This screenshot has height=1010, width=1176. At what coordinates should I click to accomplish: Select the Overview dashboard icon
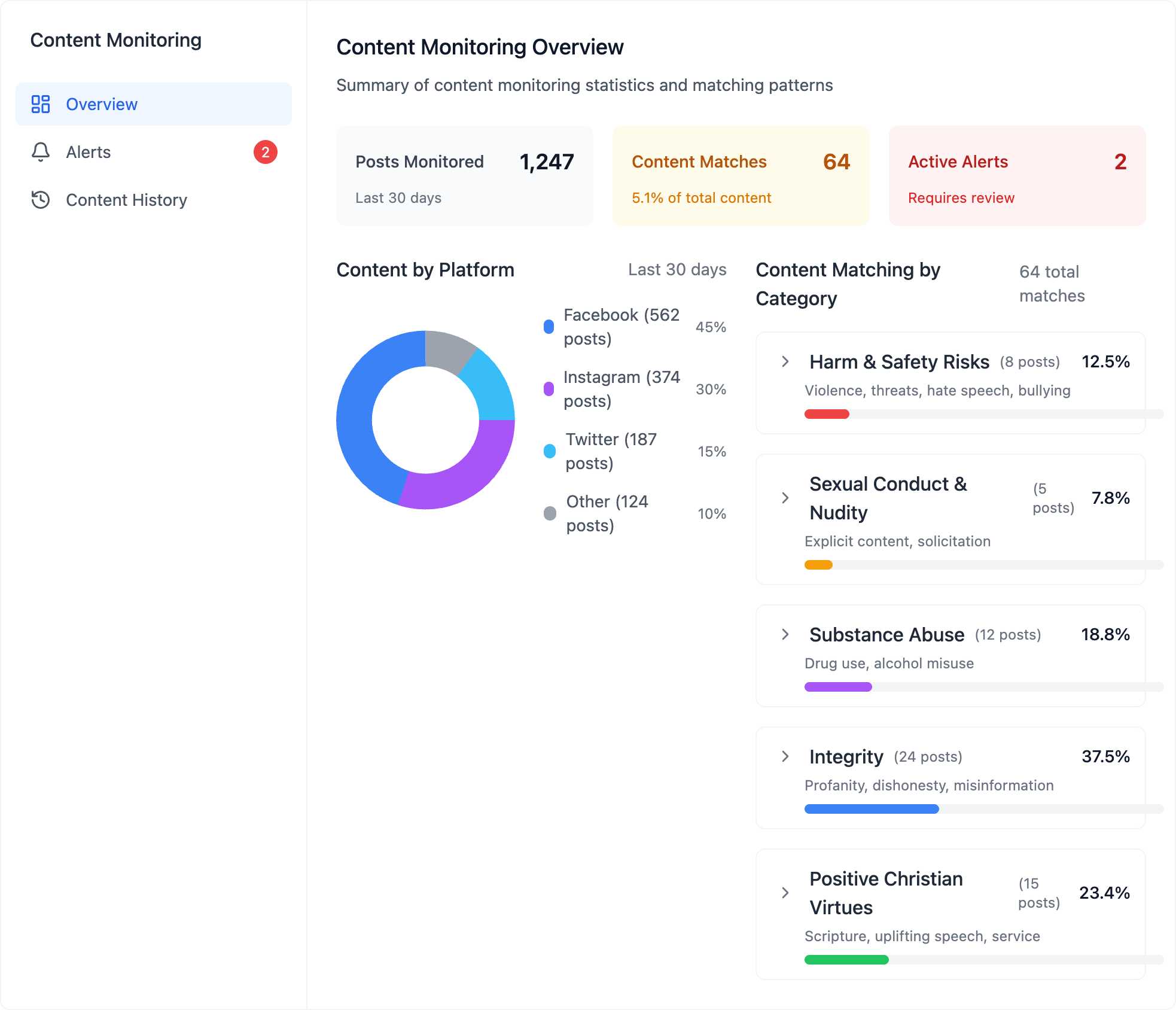[41, 104]
